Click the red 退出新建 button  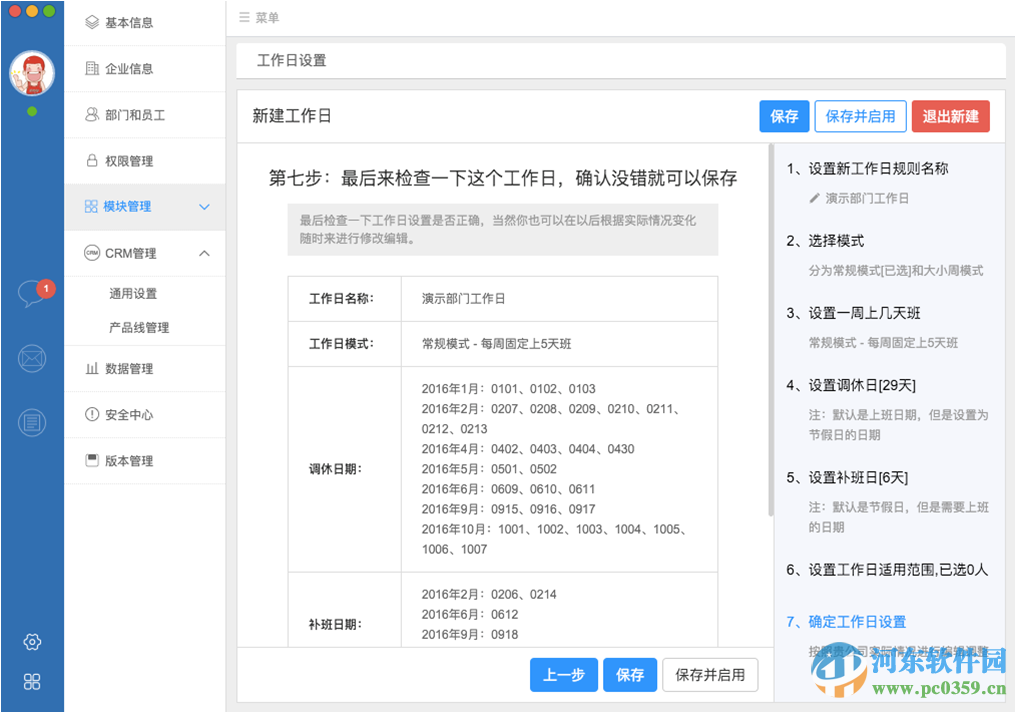950,116
